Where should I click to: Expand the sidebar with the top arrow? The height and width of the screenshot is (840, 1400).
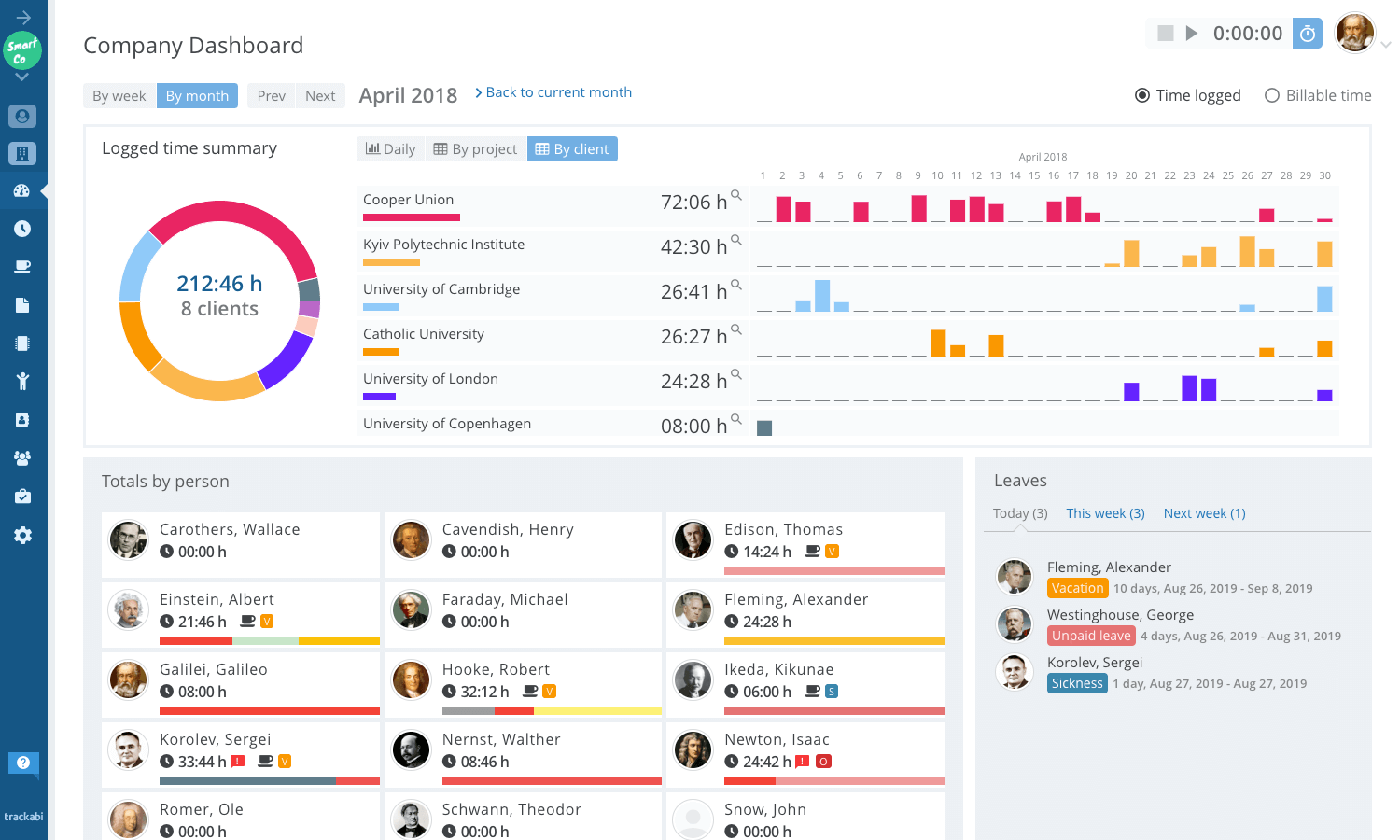pyautogui.click(x=23, y=17)
